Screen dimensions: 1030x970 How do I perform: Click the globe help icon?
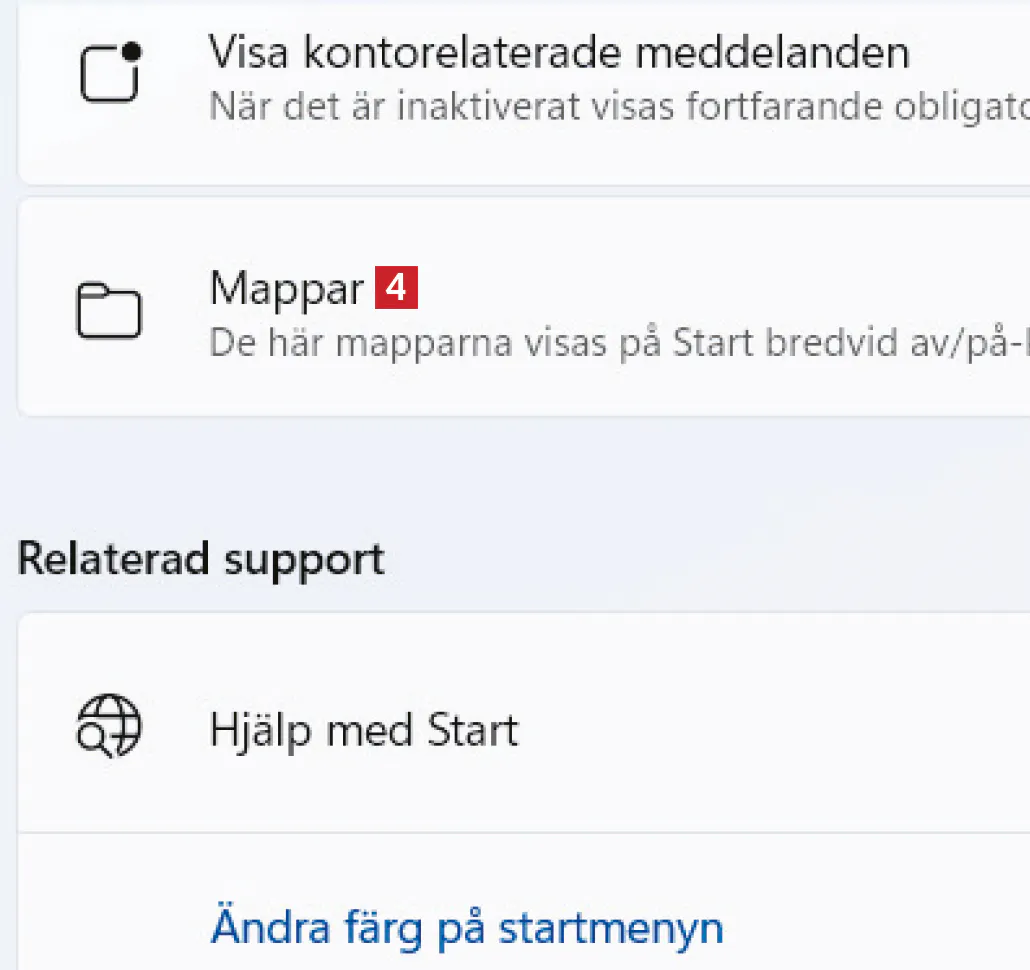click(x=109, y=726)
